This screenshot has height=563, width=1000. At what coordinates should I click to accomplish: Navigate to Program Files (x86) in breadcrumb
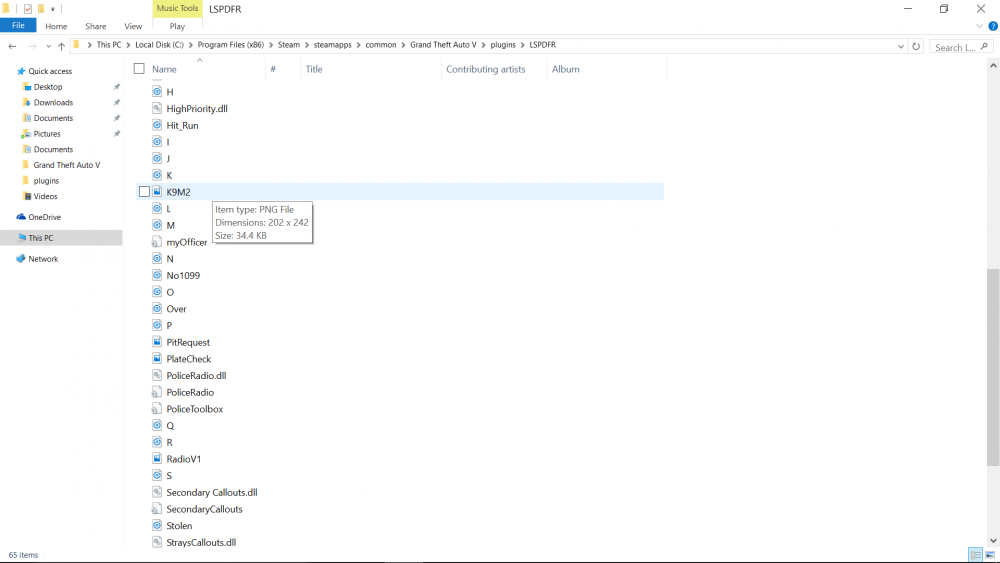click(230, 45)
